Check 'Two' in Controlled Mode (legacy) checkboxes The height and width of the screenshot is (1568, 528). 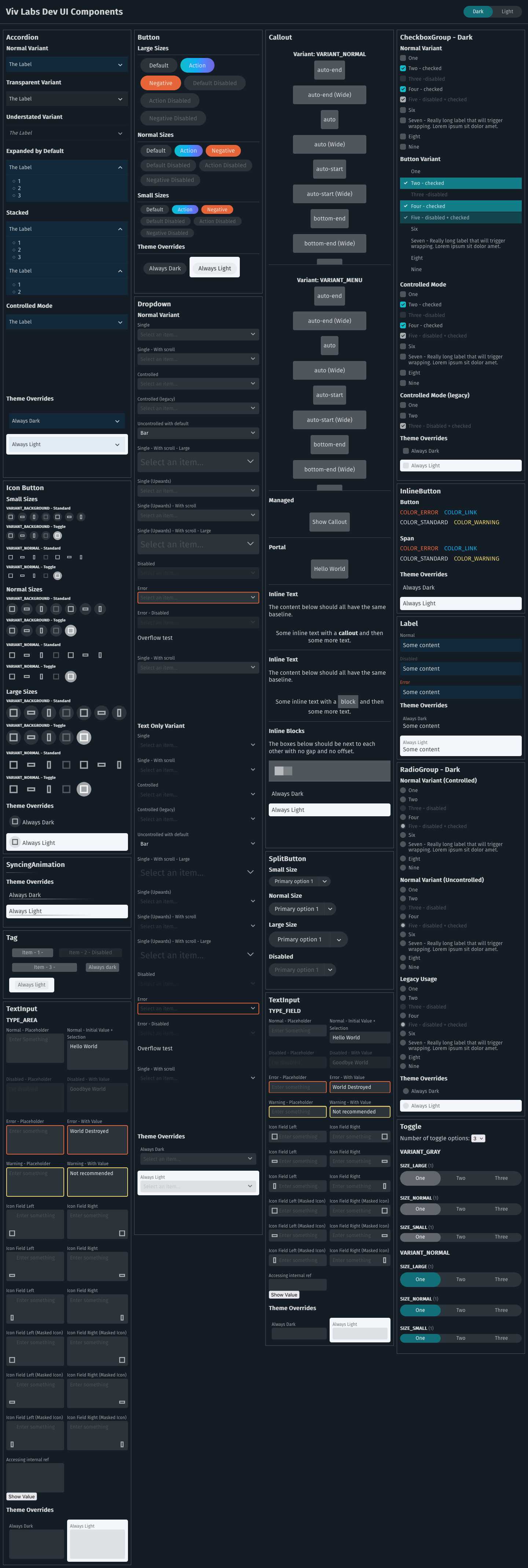pyautogui.click(x=403, y=416)
